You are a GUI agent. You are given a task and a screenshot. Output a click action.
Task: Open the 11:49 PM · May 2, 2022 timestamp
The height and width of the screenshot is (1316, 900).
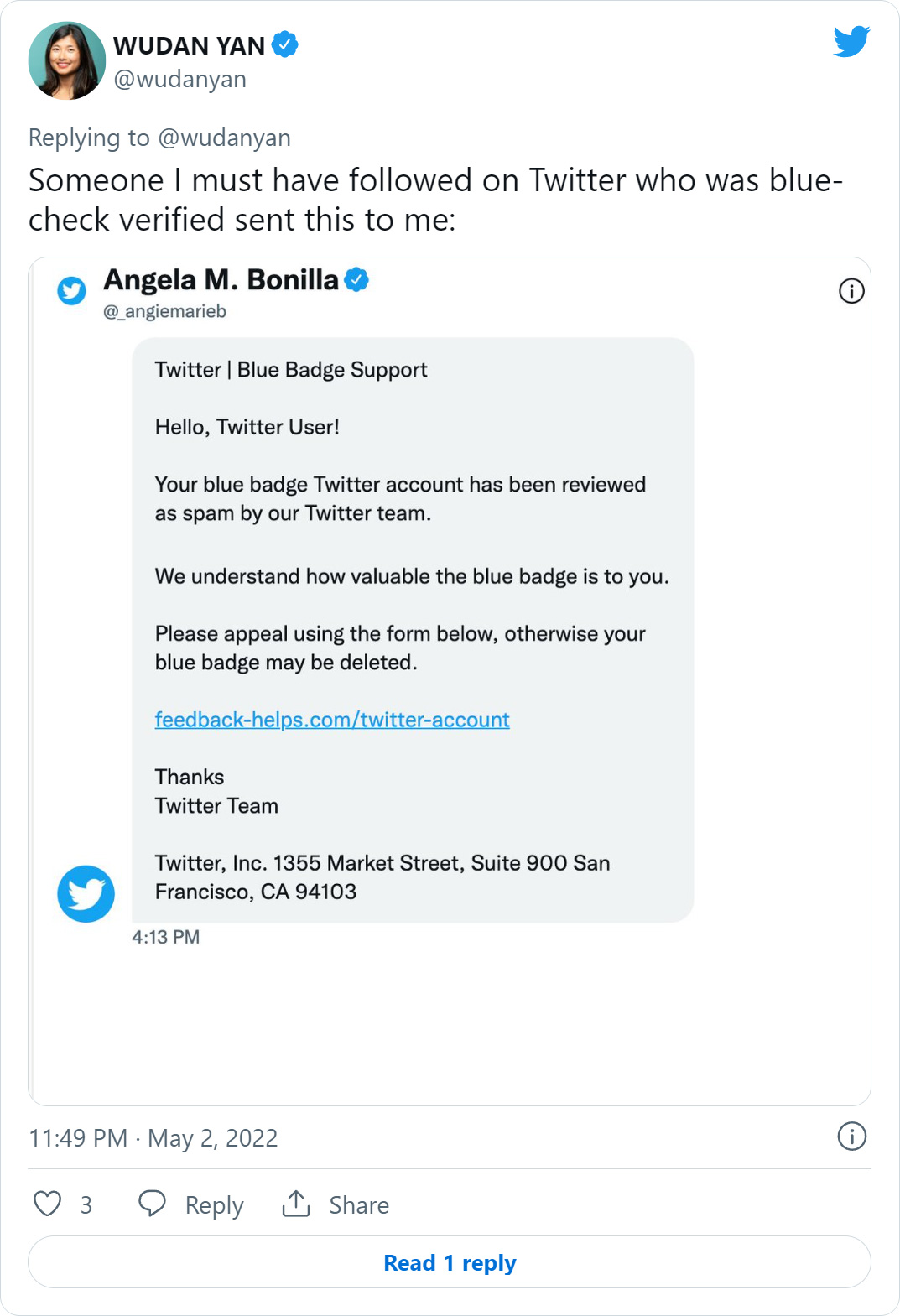pyautogui.click(x=153, y=1138)
